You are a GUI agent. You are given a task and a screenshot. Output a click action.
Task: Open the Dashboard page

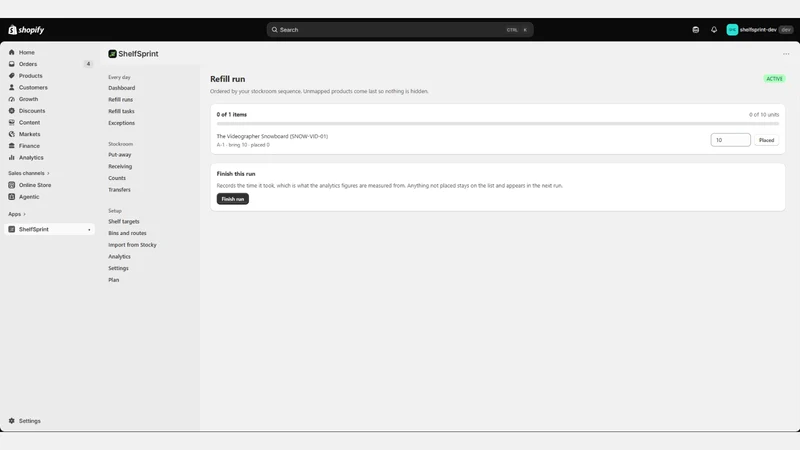121,88
